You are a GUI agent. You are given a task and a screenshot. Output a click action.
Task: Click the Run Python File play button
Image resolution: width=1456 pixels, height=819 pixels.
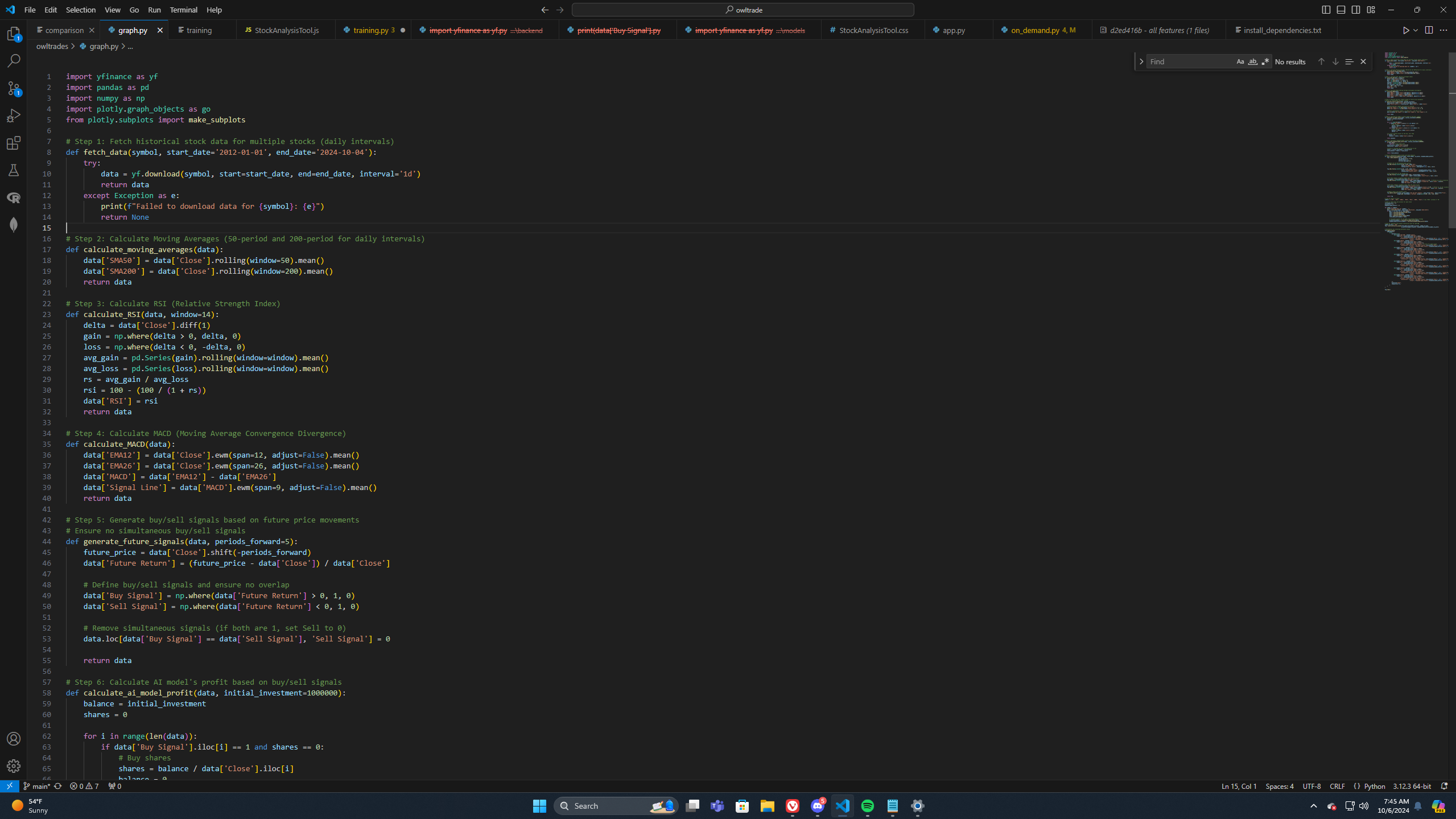1405,30
